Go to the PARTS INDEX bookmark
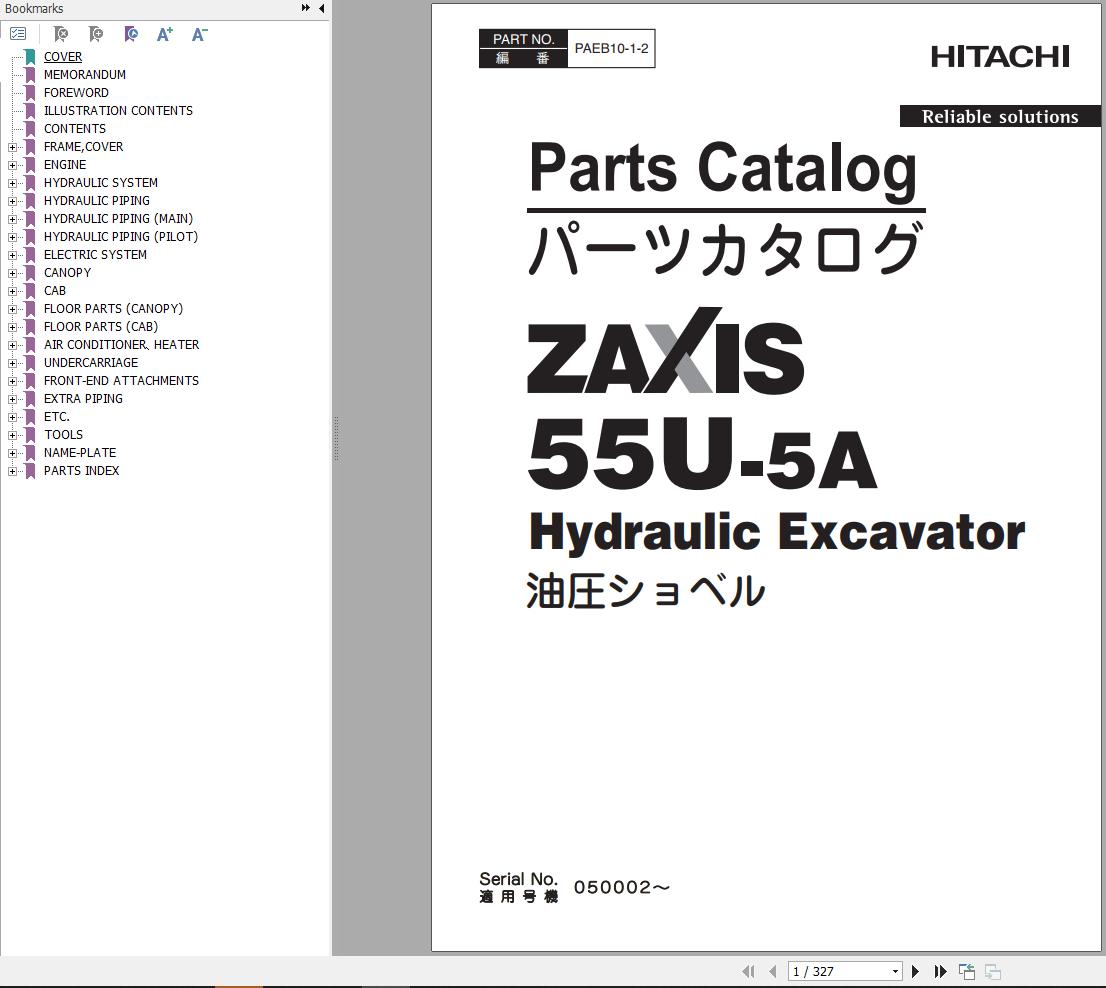 81,471
